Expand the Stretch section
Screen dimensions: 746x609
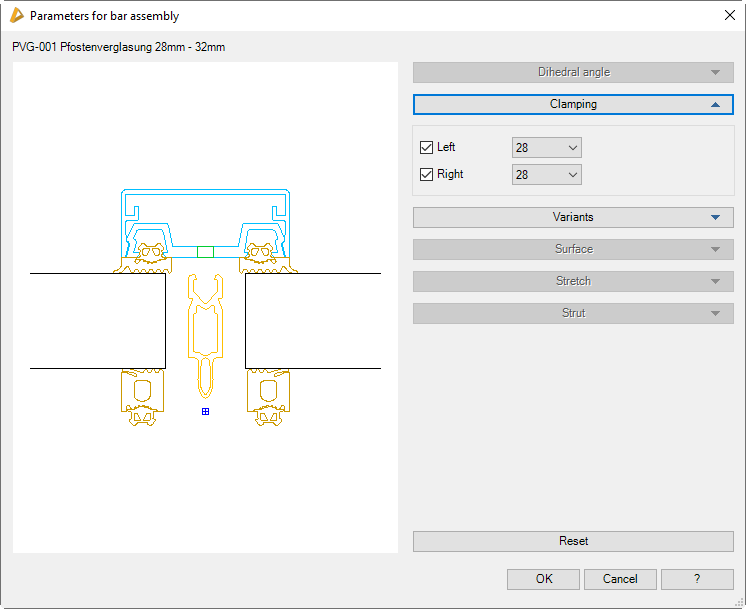pos(573,281)
